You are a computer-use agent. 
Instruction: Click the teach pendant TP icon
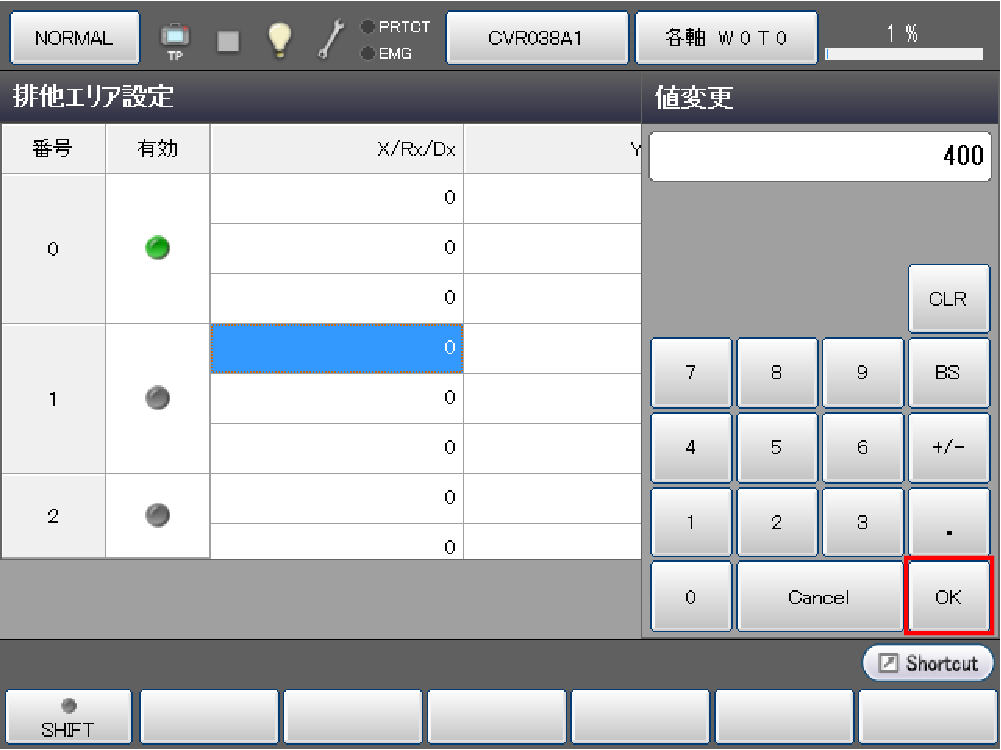(175, 39)
